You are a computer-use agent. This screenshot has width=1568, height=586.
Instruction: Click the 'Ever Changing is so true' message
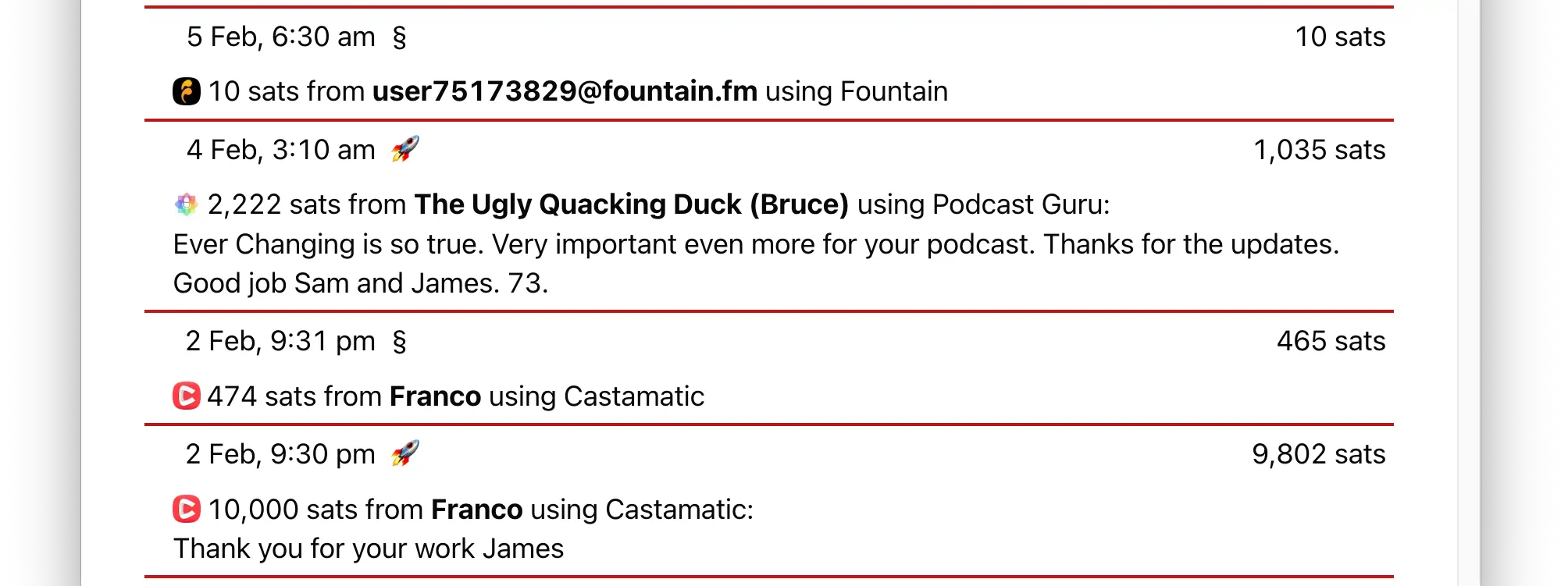pos(755,245)
